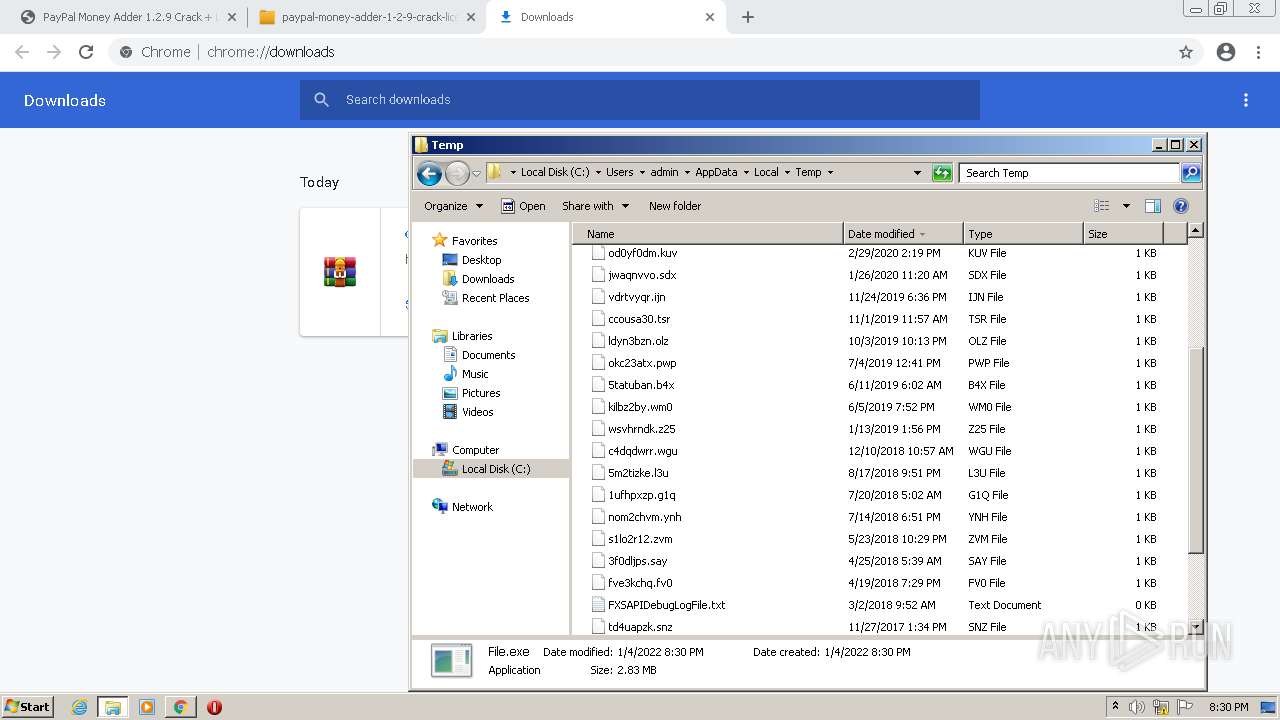
Task: Select Desktop under Favorites
Action: click(x=481, y=260)
